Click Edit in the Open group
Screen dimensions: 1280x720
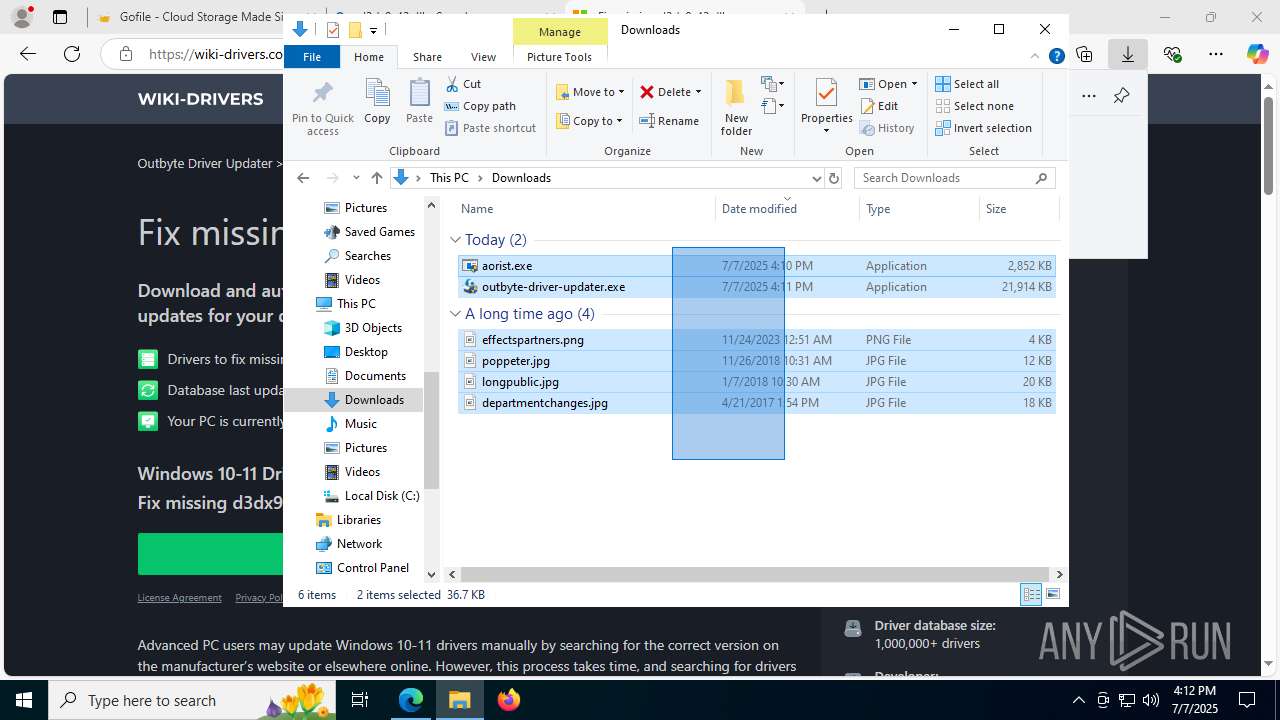pos(879,106)
